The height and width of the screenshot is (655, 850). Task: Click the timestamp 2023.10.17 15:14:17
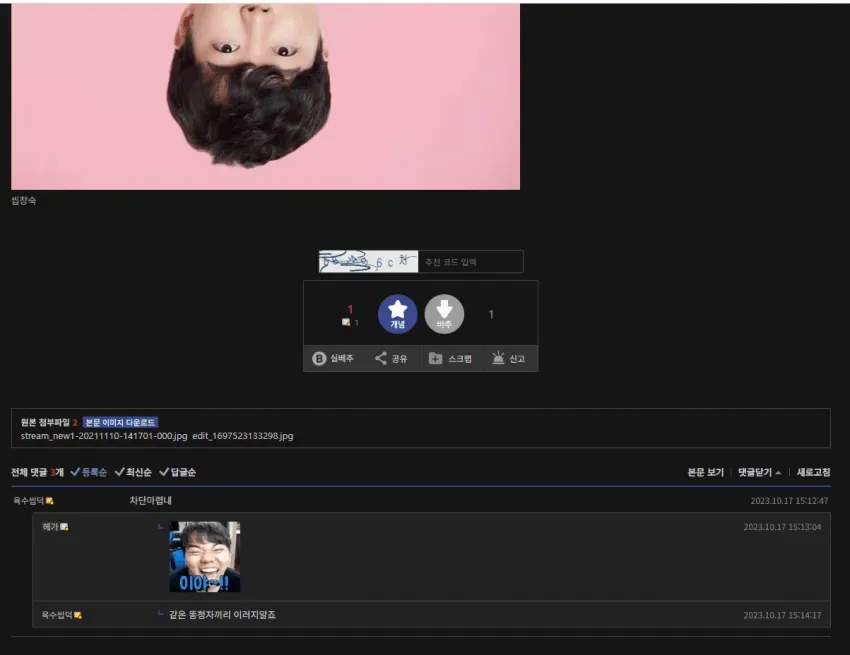coord(782,615)
